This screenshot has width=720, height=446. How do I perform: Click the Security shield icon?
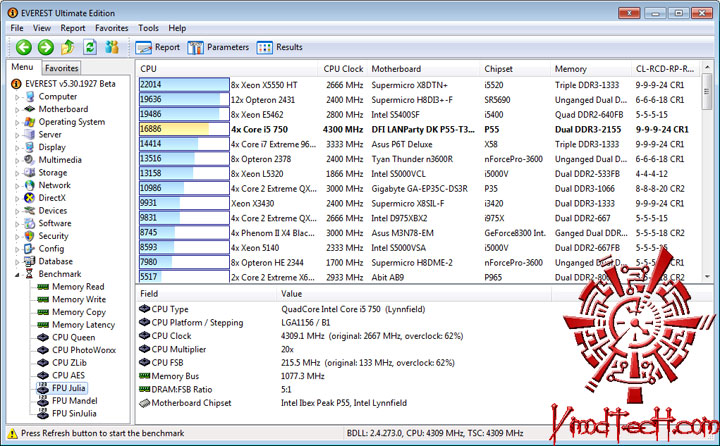click(x=30, y=236)
